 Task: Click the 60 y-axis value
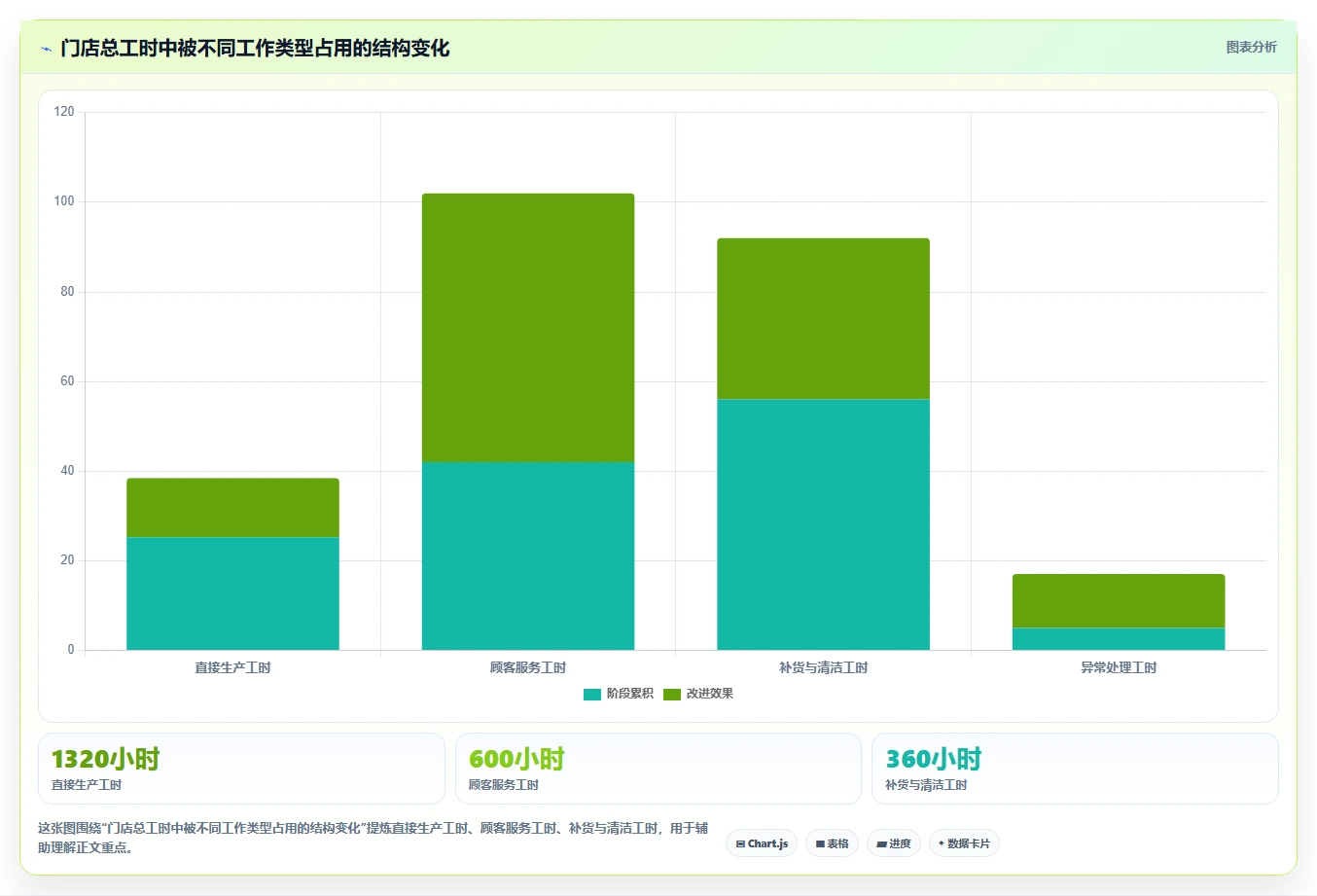[67, 380]
